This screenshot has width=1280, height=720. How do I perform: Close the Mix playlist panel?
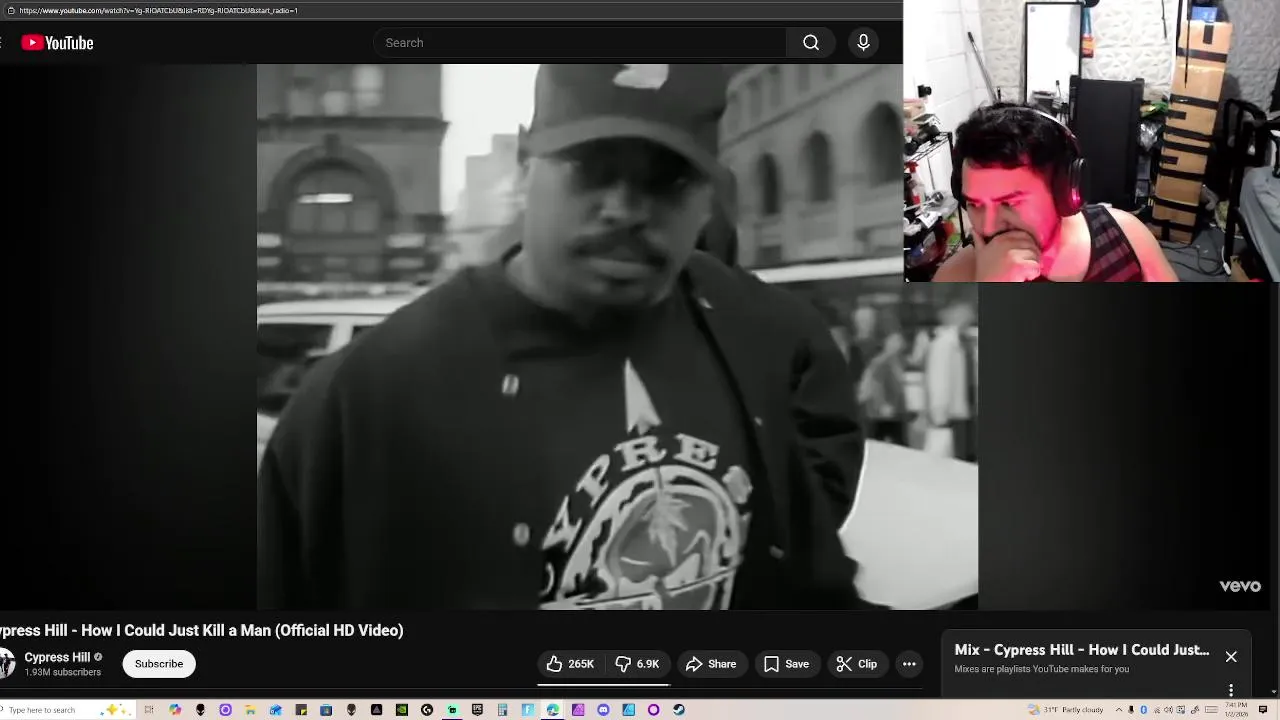[x=1231, y=657]
